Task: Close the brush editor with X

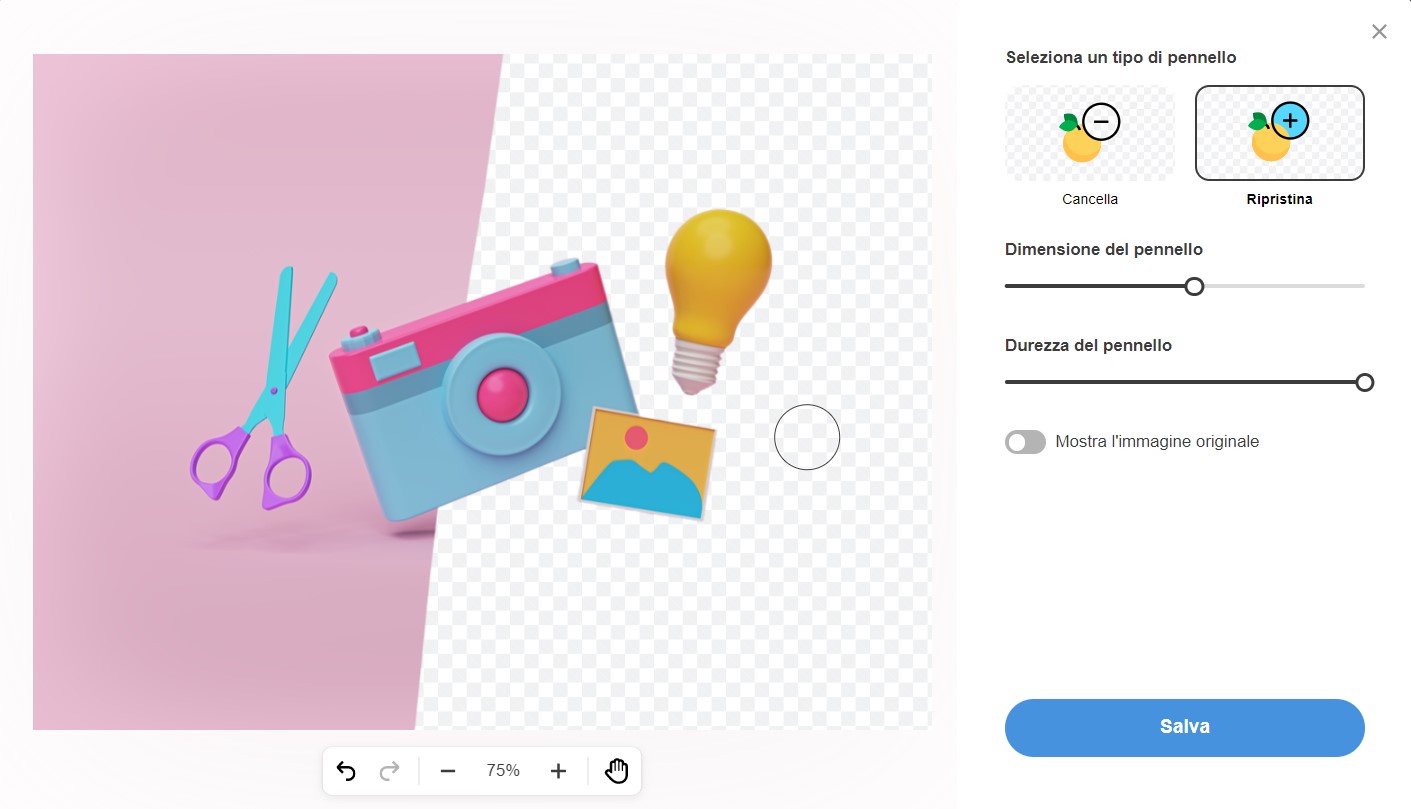Action: click(1379, 32)
